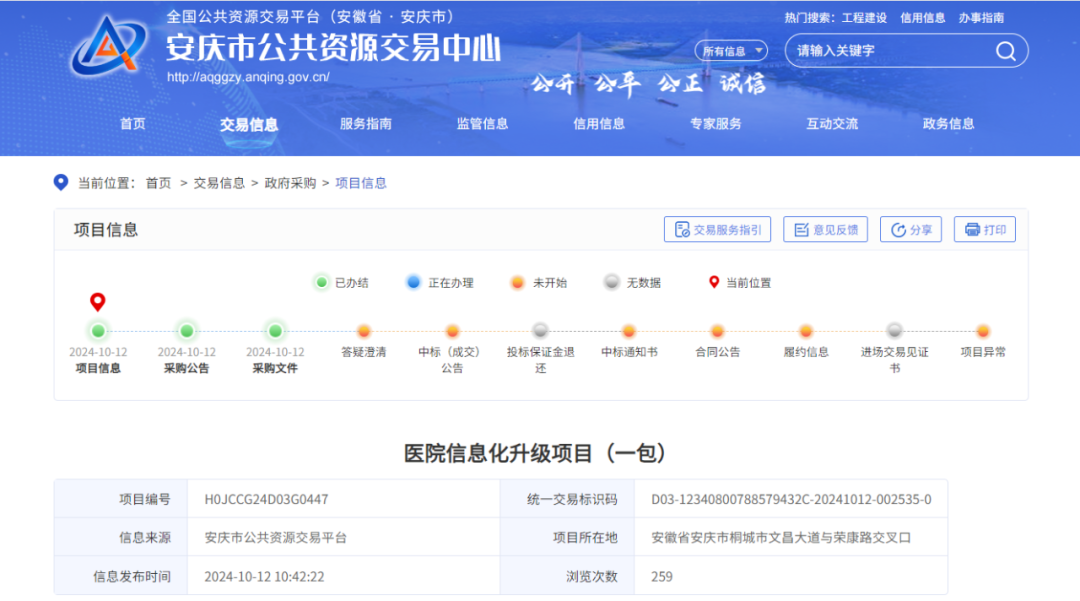Click the orange 合同公告 step dot
This screenshot has height=601, width=1080.
tap(717, 331)
